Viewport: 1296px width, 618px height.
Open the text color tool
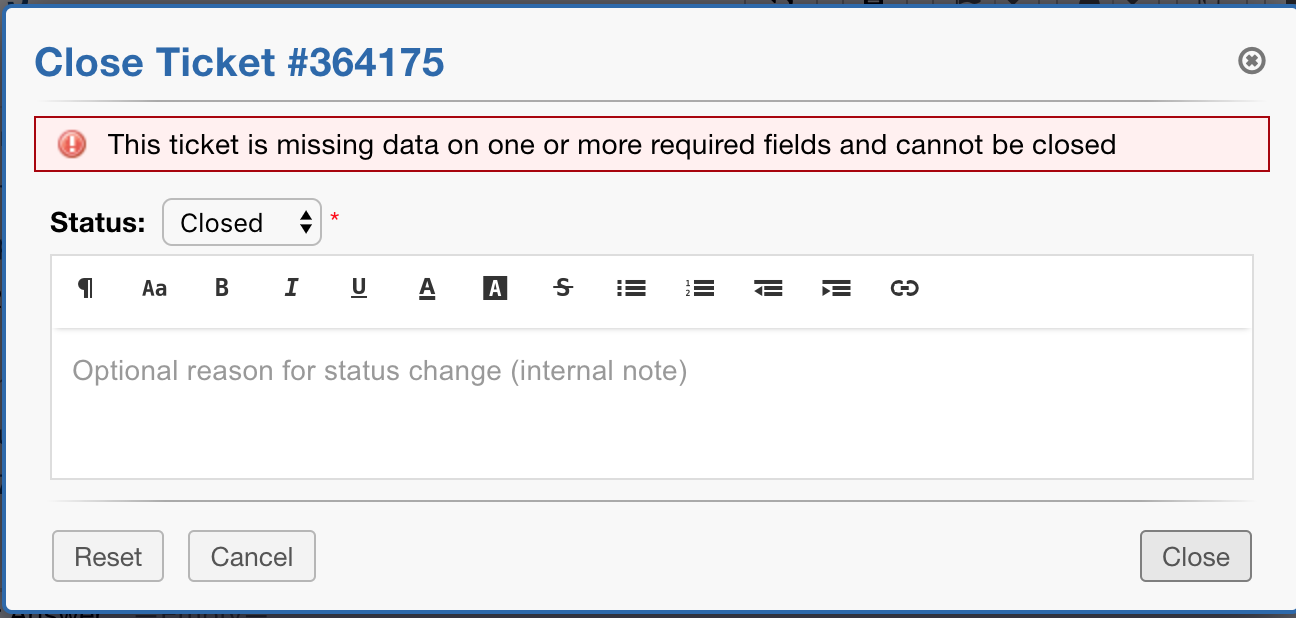pos(426,288)
